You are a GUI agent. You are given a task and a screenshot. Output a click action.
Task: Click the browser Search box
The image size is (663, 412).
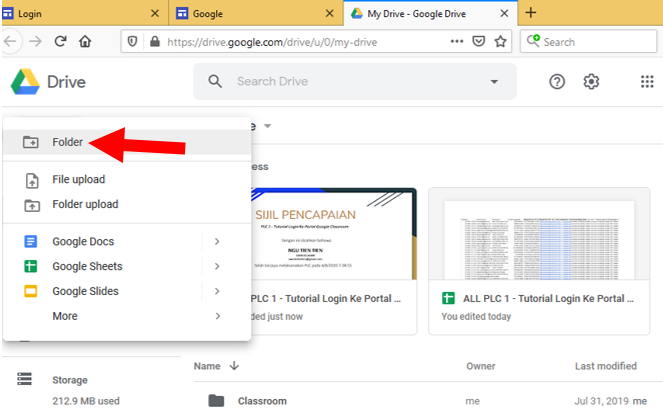588,41
